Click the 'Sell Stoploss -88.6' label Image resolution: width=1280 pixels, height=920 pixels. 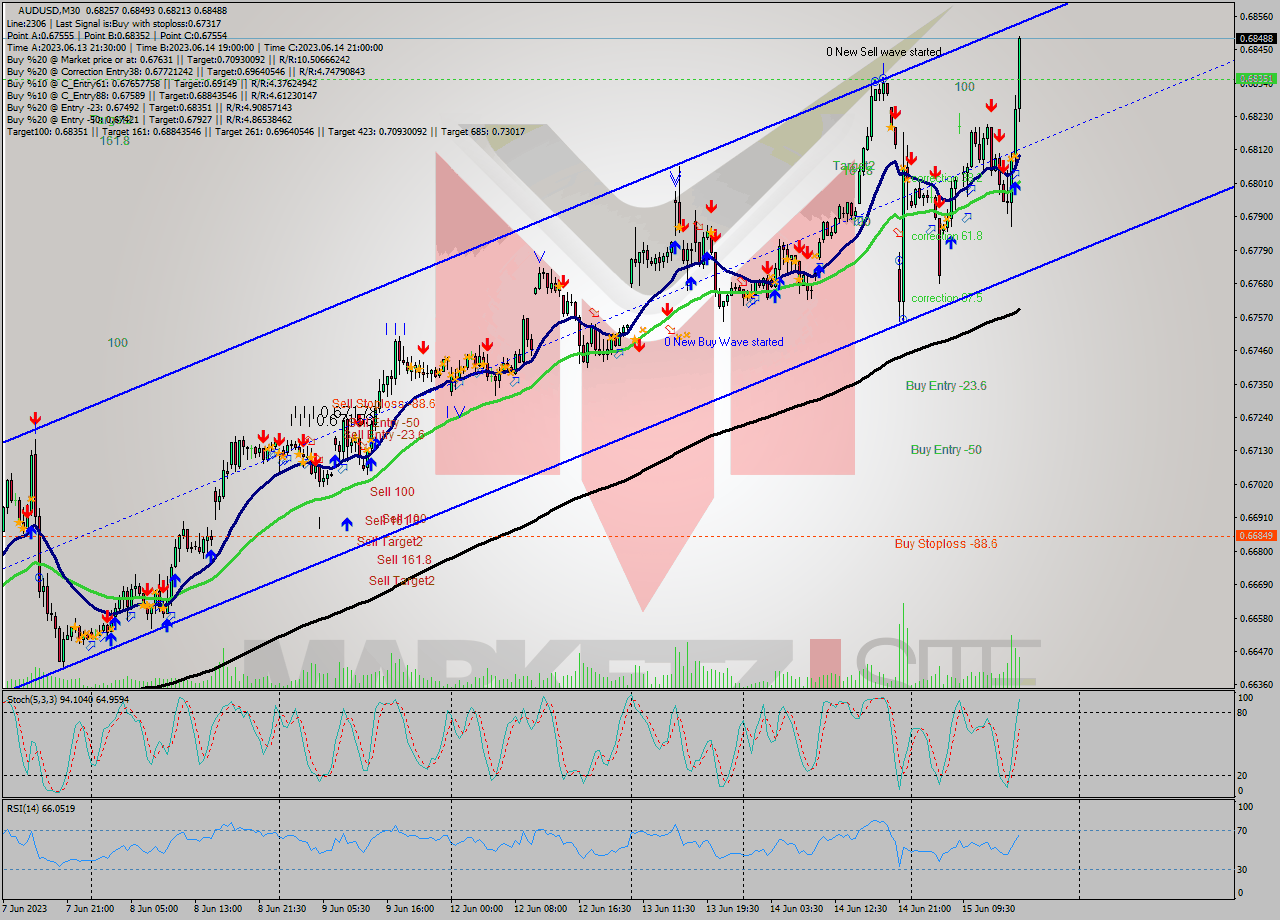[383, 404]
